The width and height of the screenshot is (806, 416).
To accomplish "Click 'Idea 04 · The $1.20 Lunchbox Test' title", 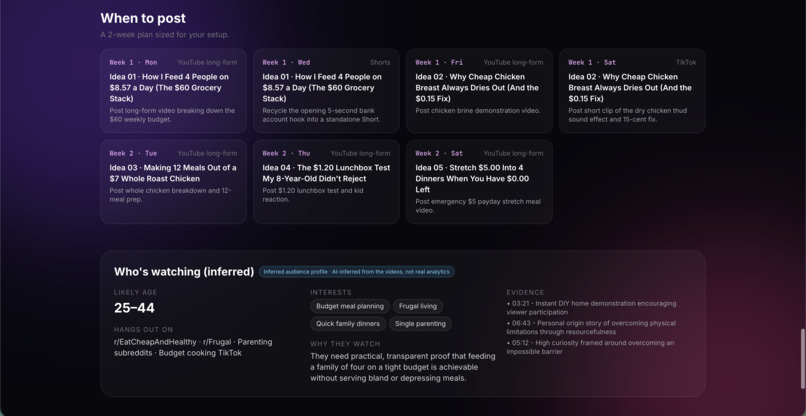I will (326, 173).
